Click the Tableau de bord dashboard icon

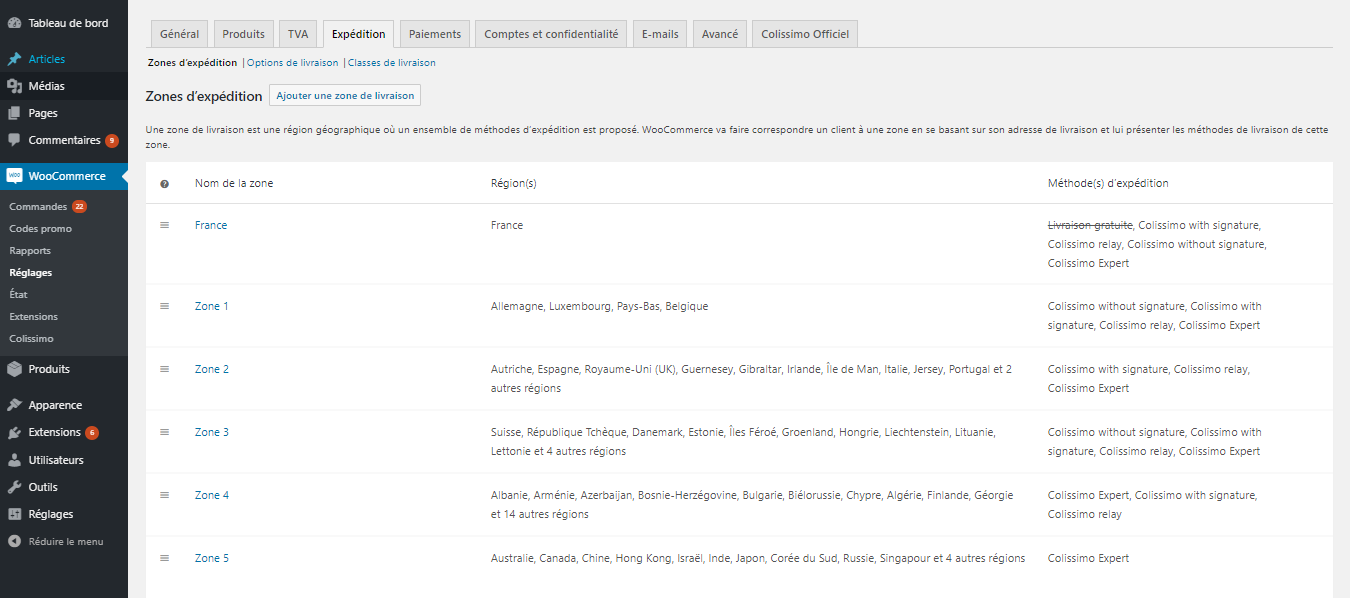tap(14, 23)
